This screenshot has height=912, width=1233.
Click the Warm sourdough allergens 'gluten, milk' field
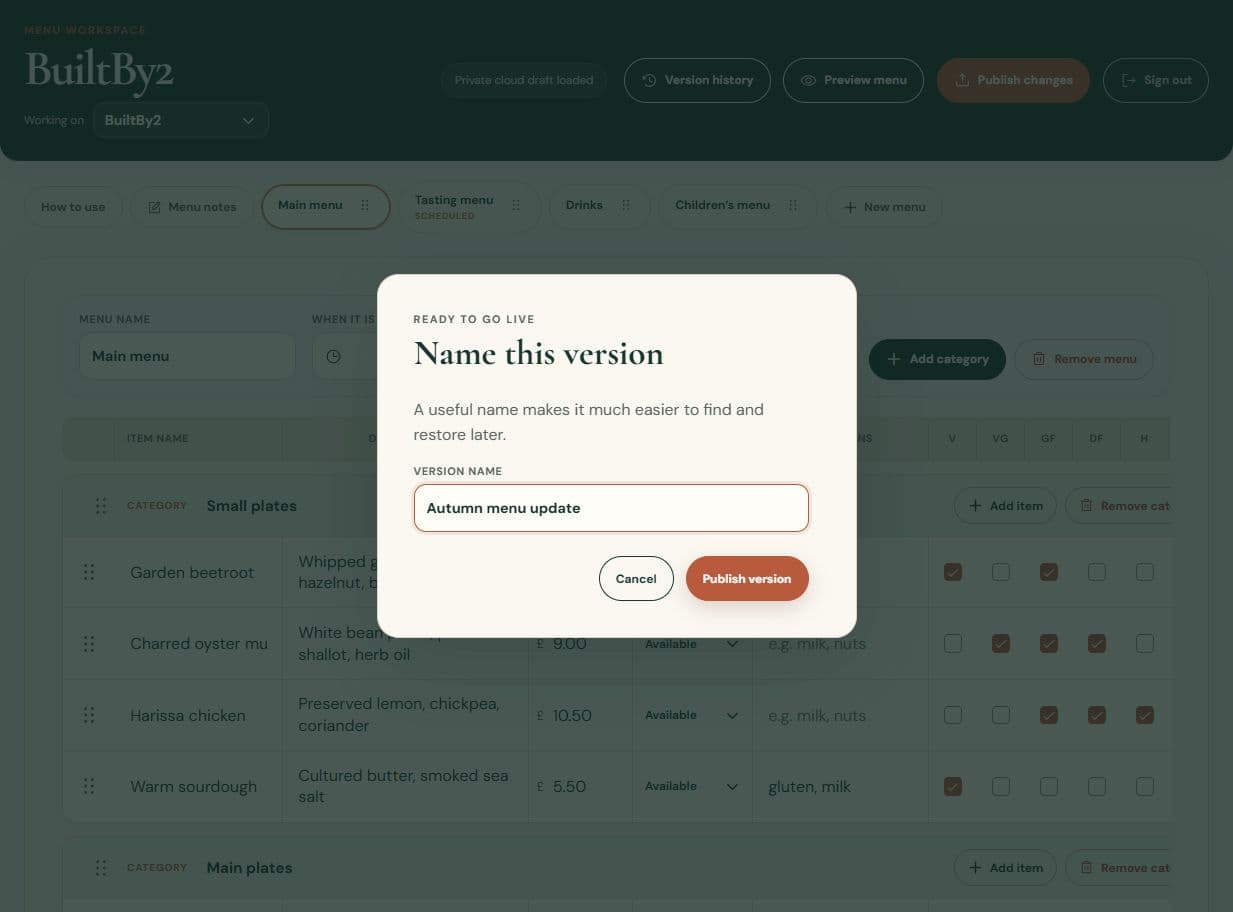tap(840, 787)
